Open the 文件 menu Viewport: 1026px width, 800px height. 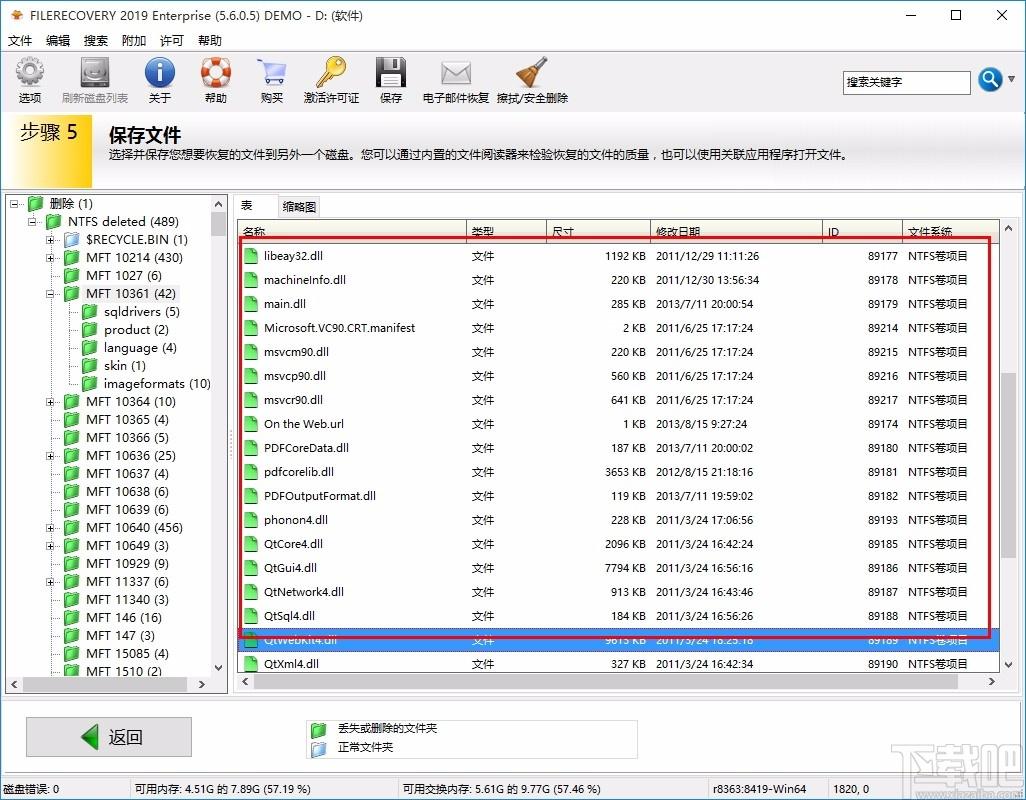[x=20, y=41]
